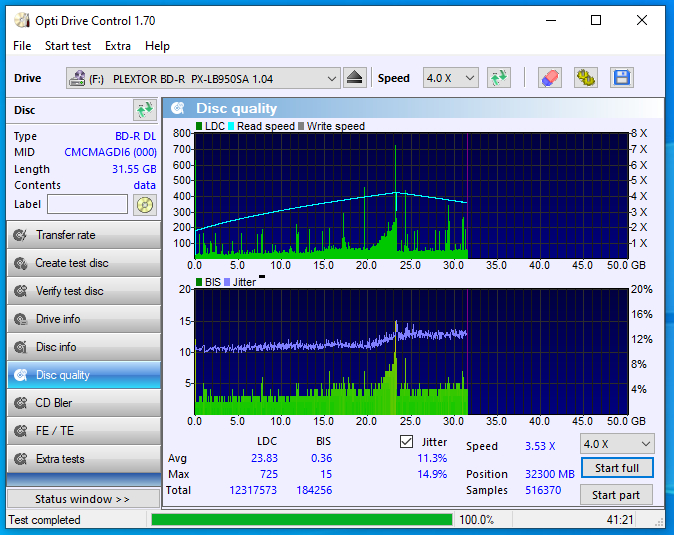Click the BIS total value 184256
The image size is (674, 535).
[314, 490]
